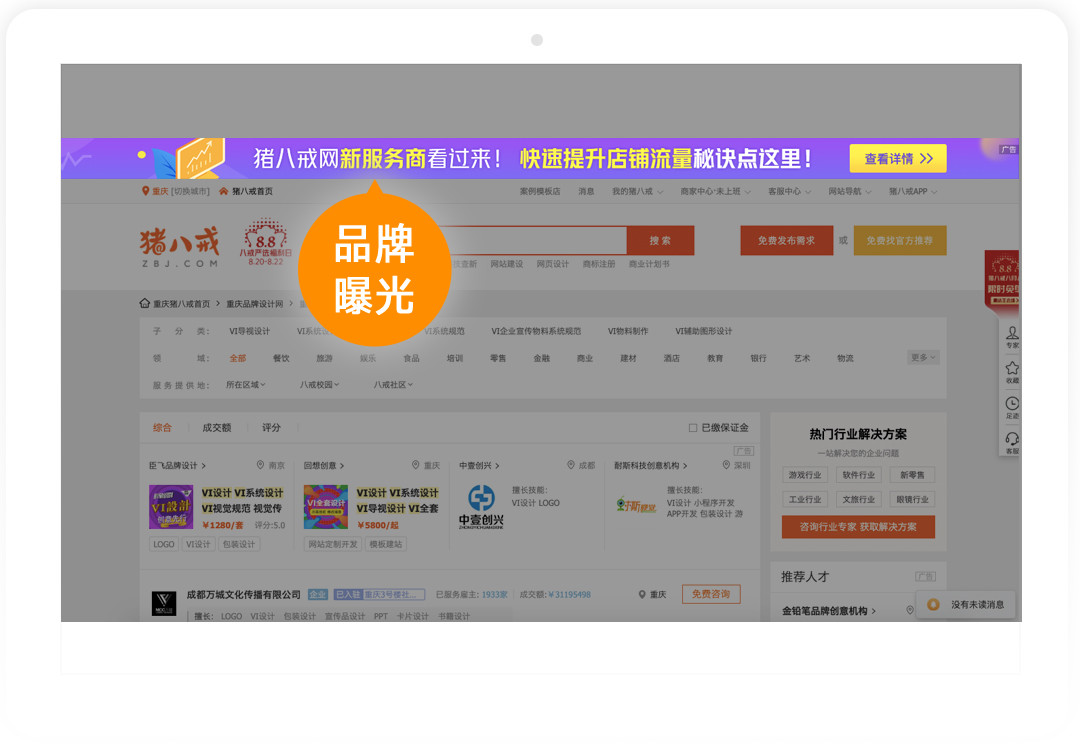Click the 广告 tag on the purple banner
This screenshot has width=1080, height=750.
[x=1008, y=149]
